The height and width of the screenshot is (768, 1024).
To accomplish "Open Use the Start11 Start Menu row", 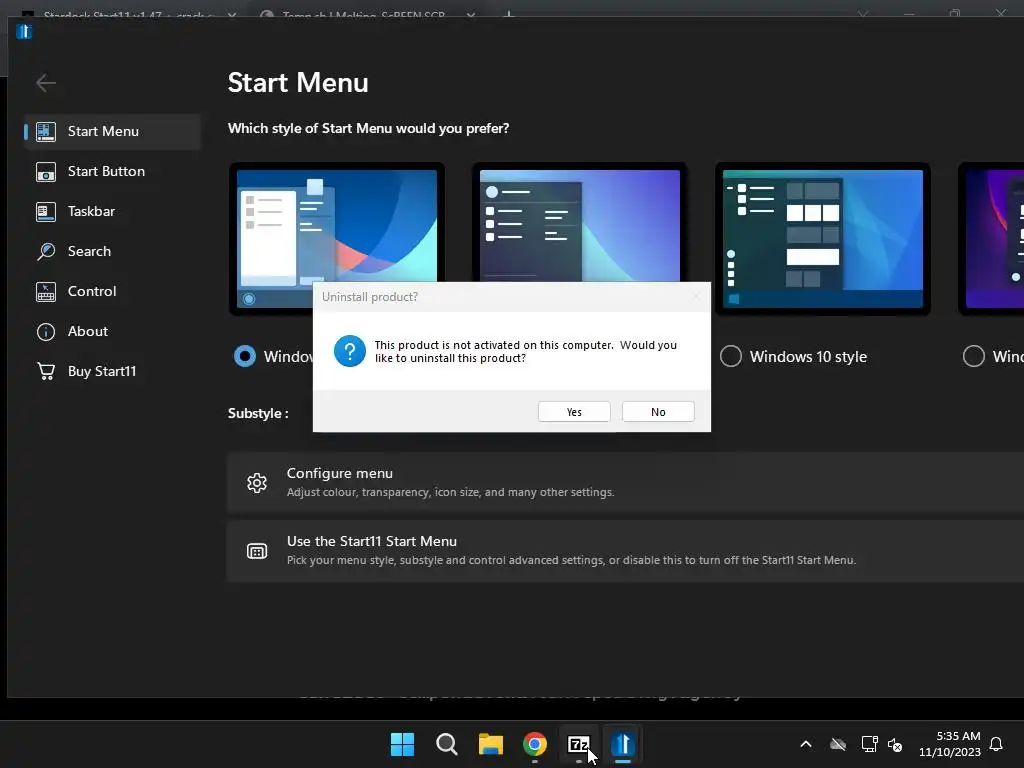I will click(x=625, y=551).
